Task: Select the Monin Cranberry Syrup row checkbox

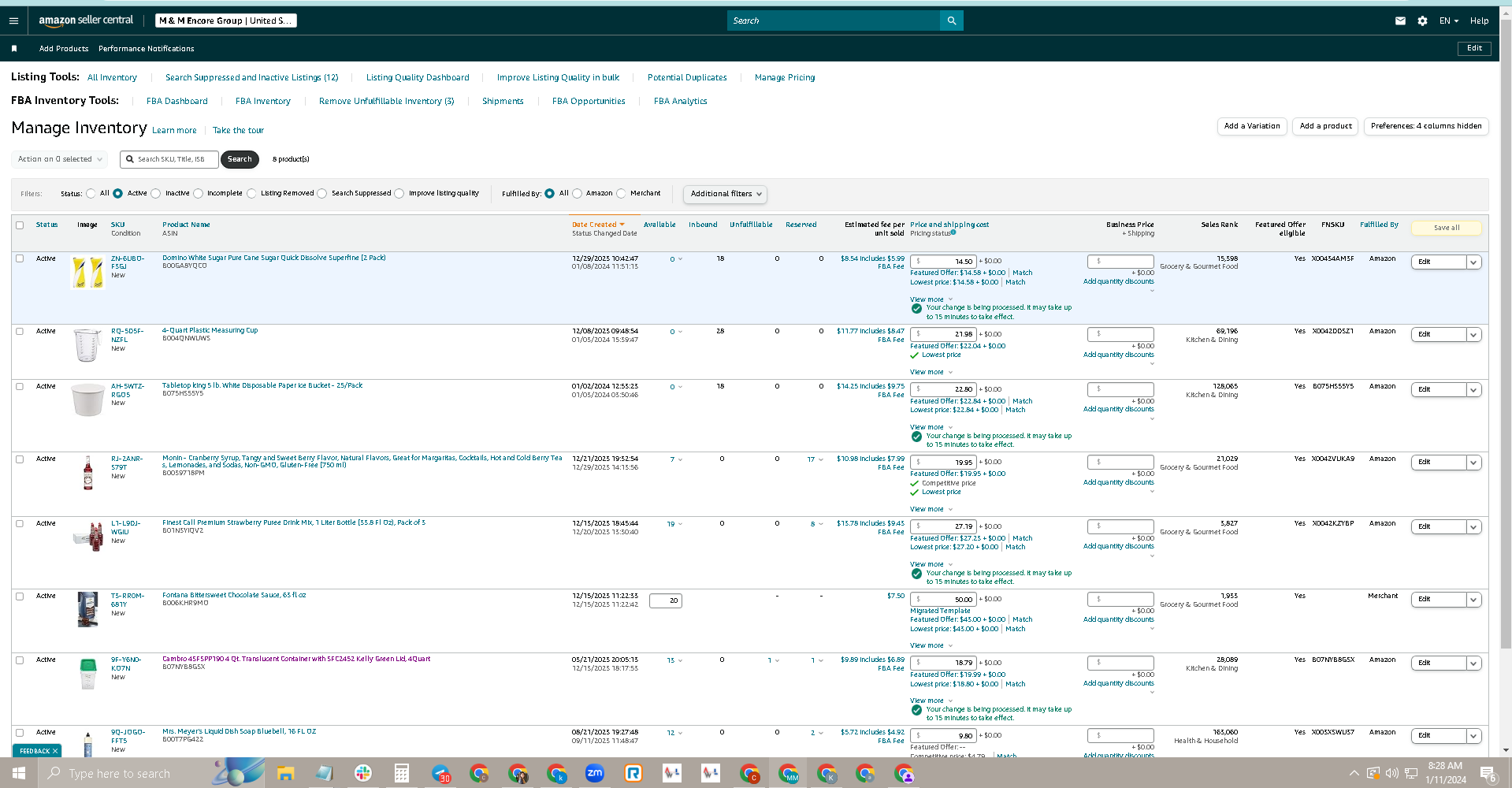Action: click(x=20, y=459)
